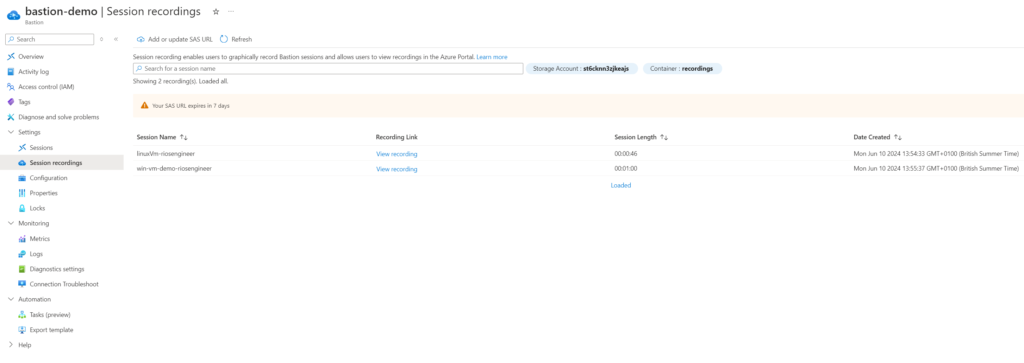Click the Connection Troubleshoot icon
1024x363 pixels.
point(22,285)
